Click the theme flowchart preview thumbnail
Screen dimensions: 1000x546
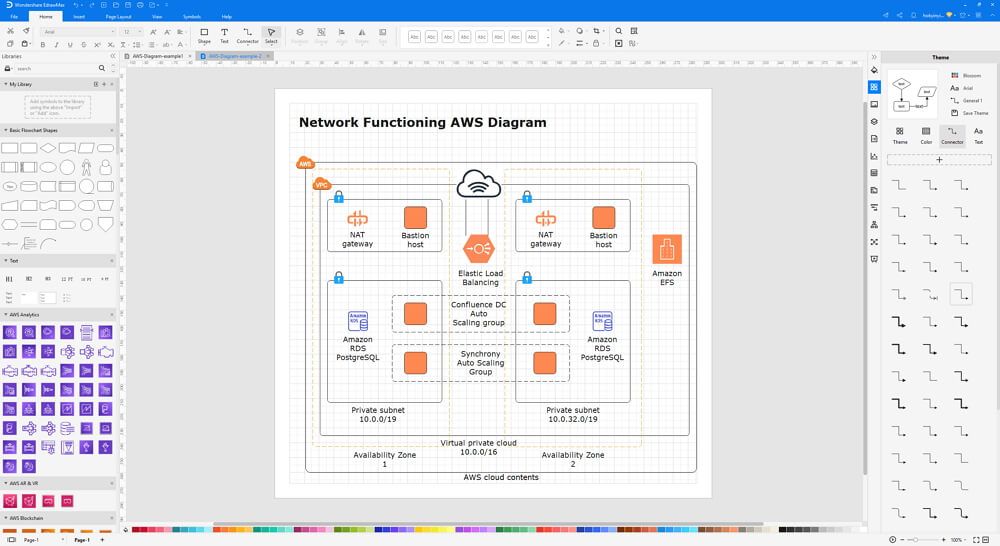coord(913,94)
